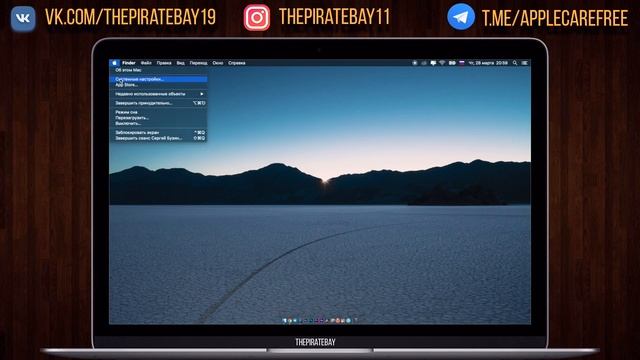The height and width of the screenshot is (360, 640).
Task: Select Режим сна in the Apple menu
Action: pos(158,112)
